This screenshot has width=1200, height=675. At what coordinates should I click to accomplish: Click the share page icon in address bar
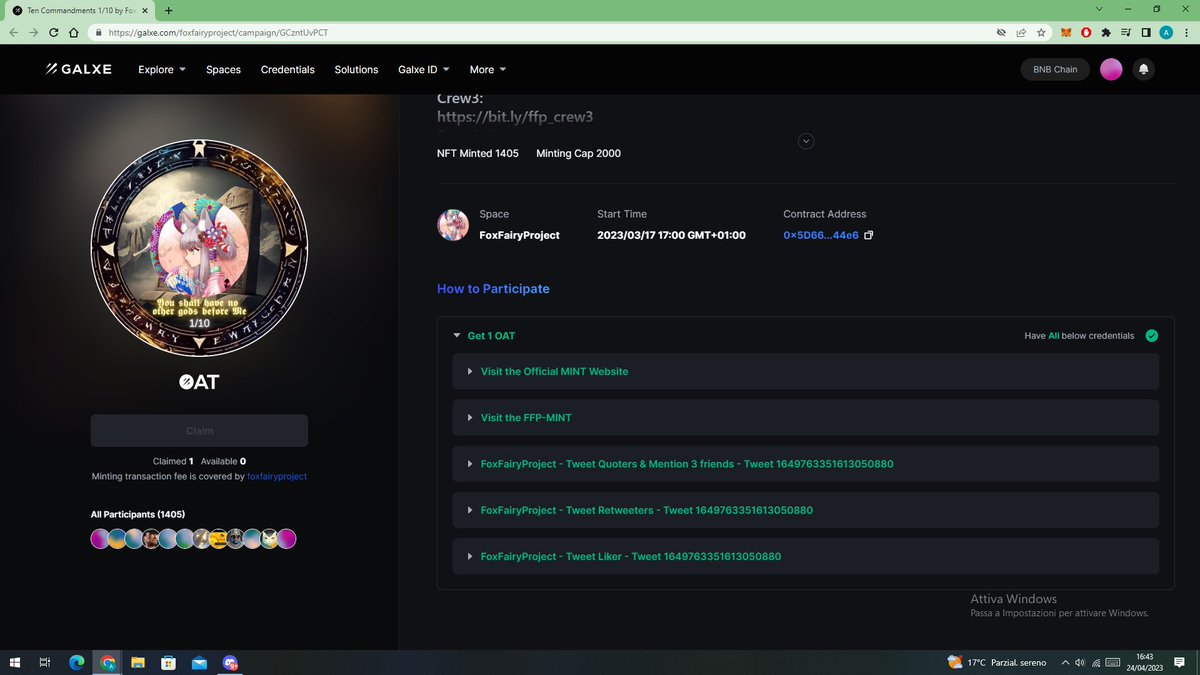[1021, 32]
